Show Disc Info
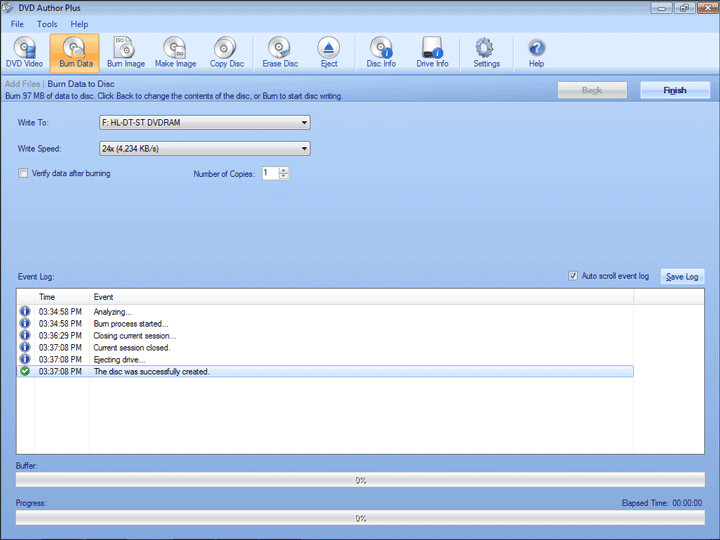 (x=381, y=53)
